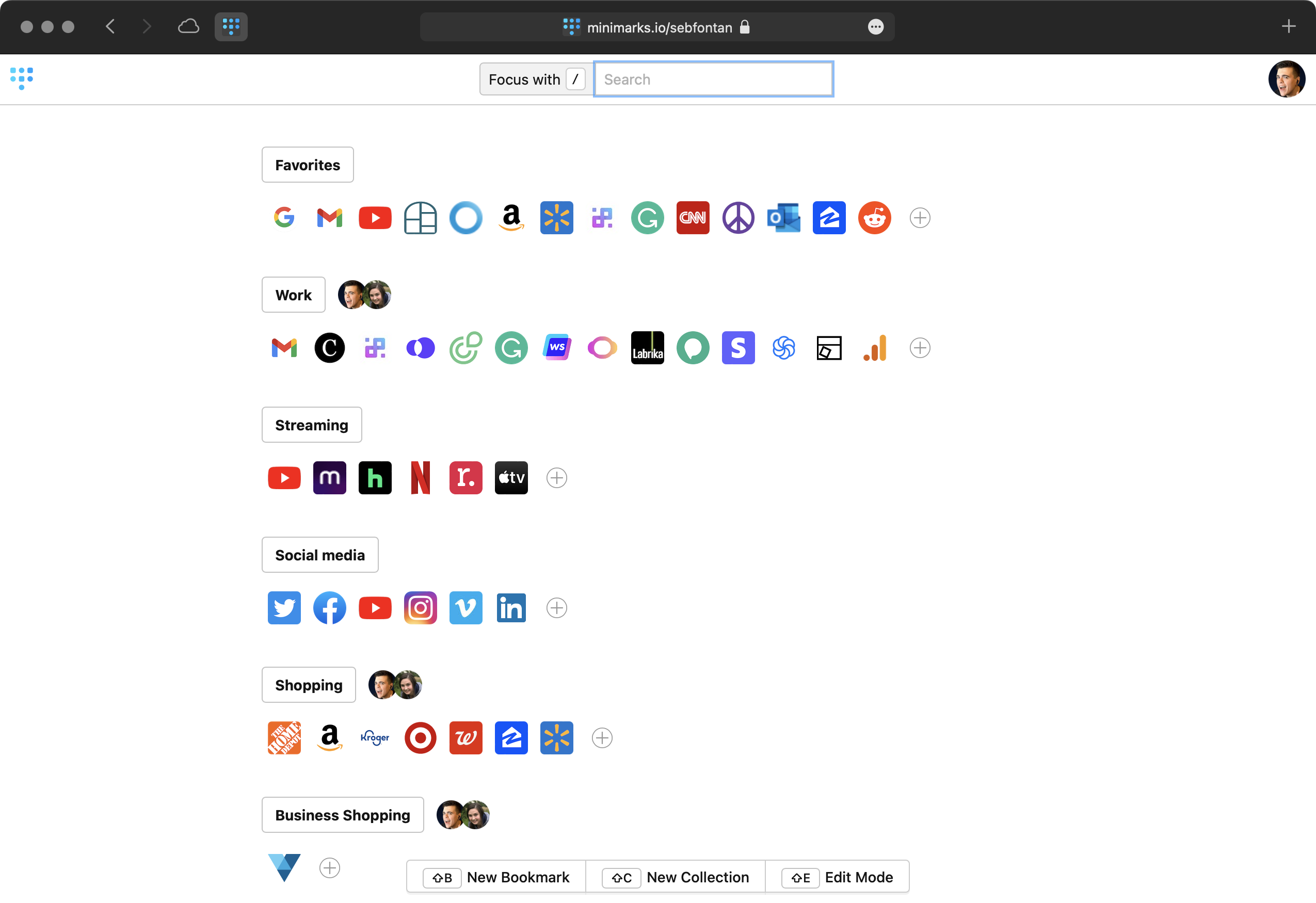Open Labrika bookmark in Work

tap(648, 348)
